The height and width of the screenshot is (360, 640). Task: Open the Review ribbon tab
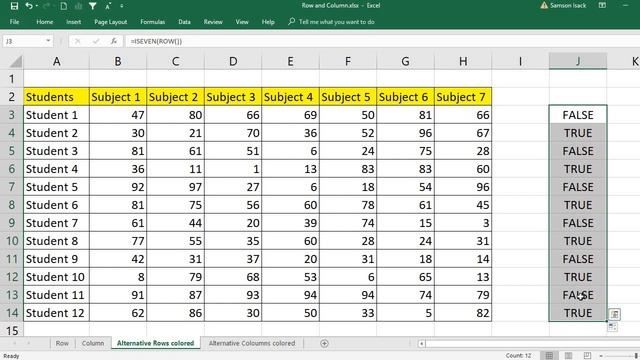[x=213, y=22]
